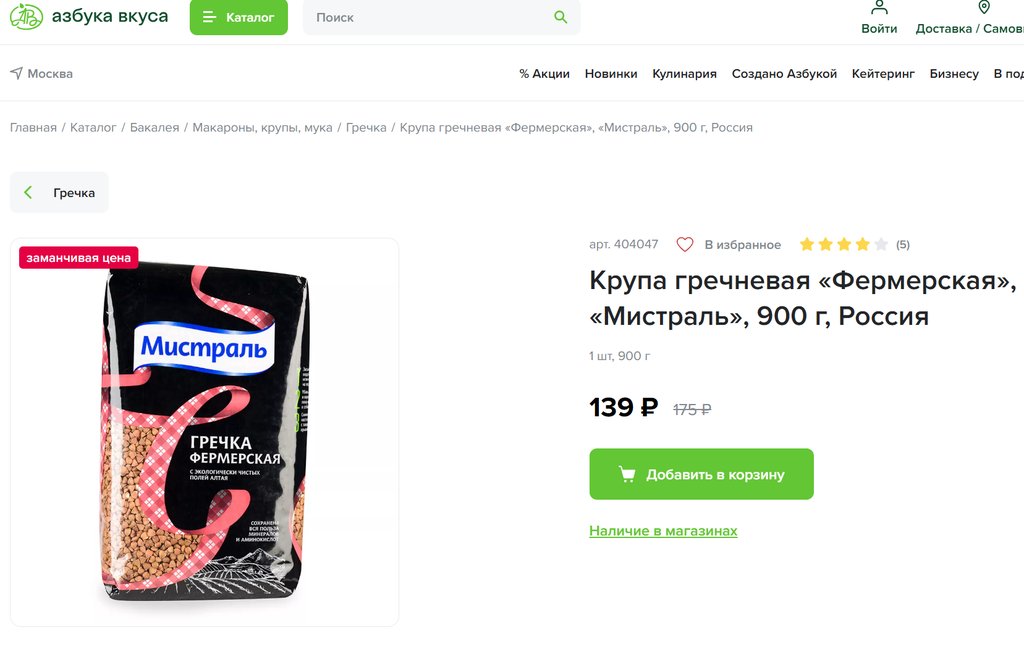Open the Москва city selector
The image size is (1024, 664).
tap(41, 74)
